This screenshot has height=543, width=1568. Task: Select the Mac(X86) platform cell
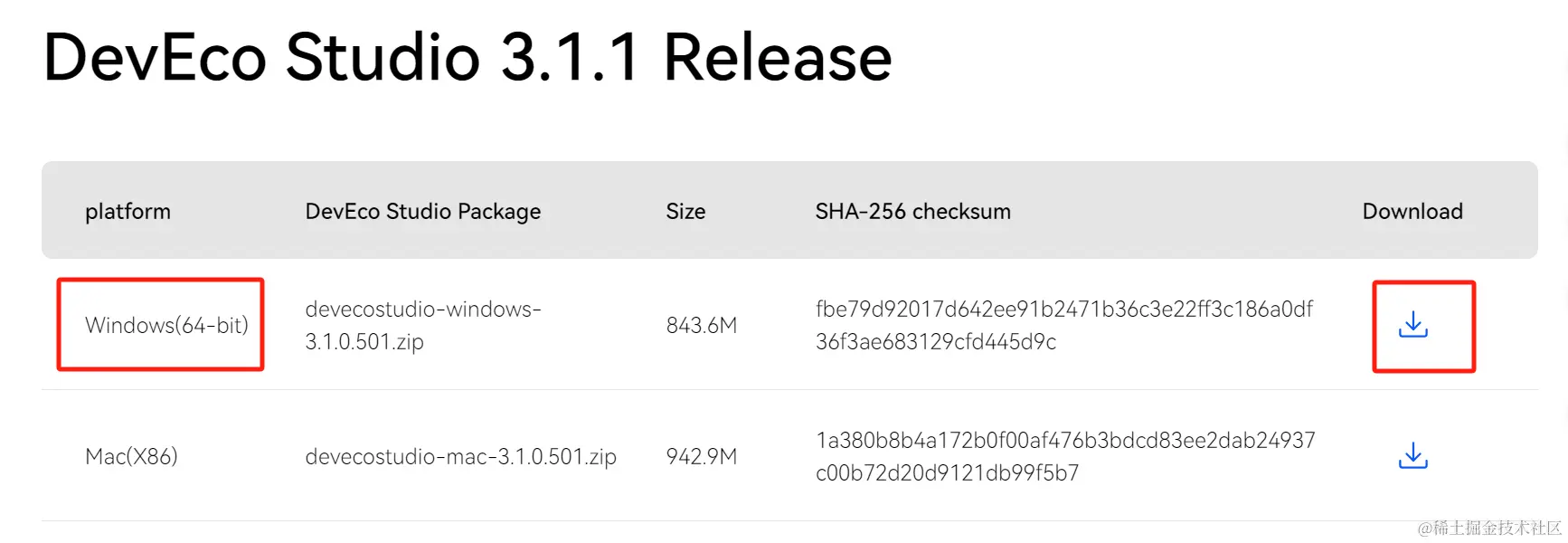pos(131,456)
